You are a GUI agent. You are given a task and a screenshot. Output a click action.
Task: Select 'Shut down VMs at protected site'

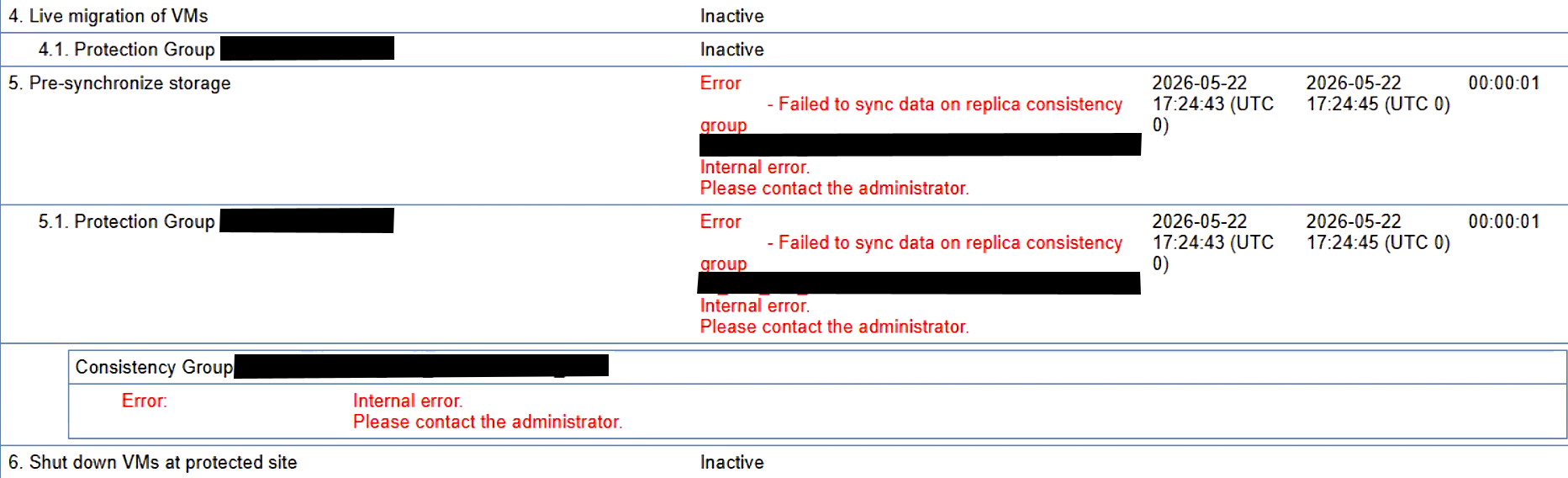152,462
